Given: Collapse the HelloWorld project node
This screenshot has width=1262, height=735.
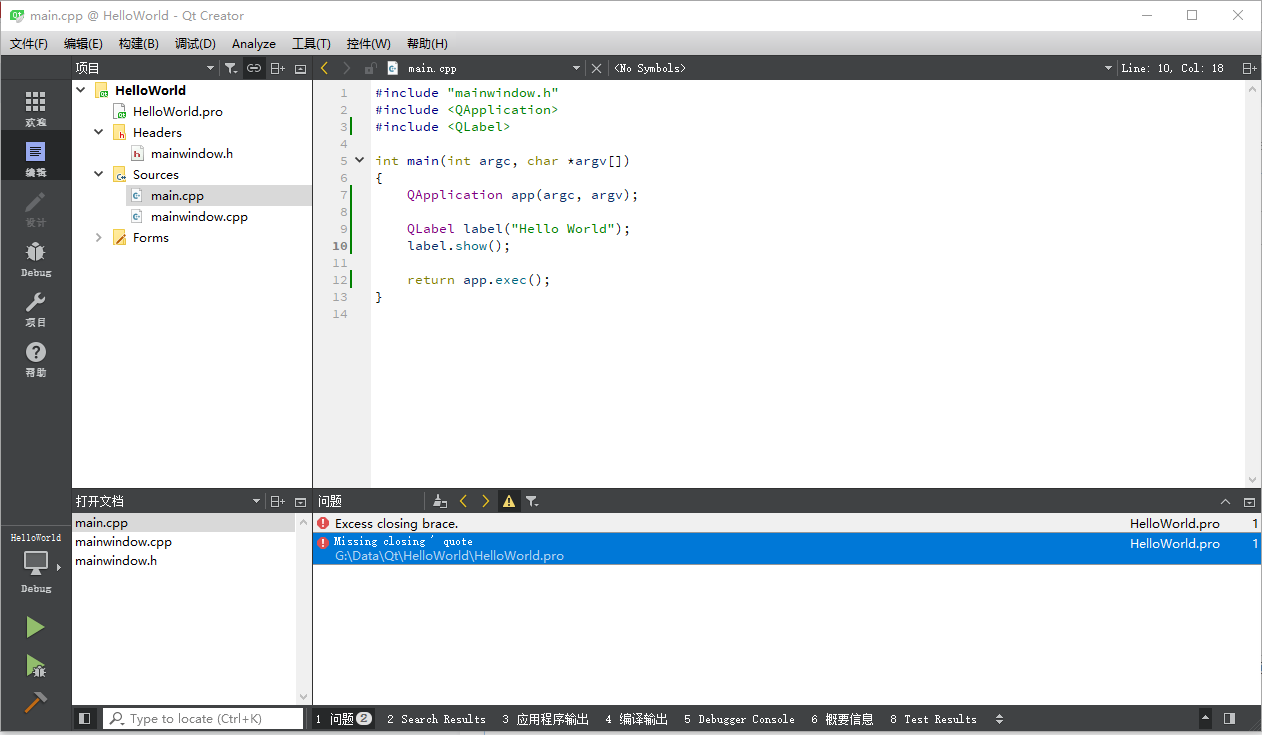Looking at the screenshot, I should pos(81,90).
